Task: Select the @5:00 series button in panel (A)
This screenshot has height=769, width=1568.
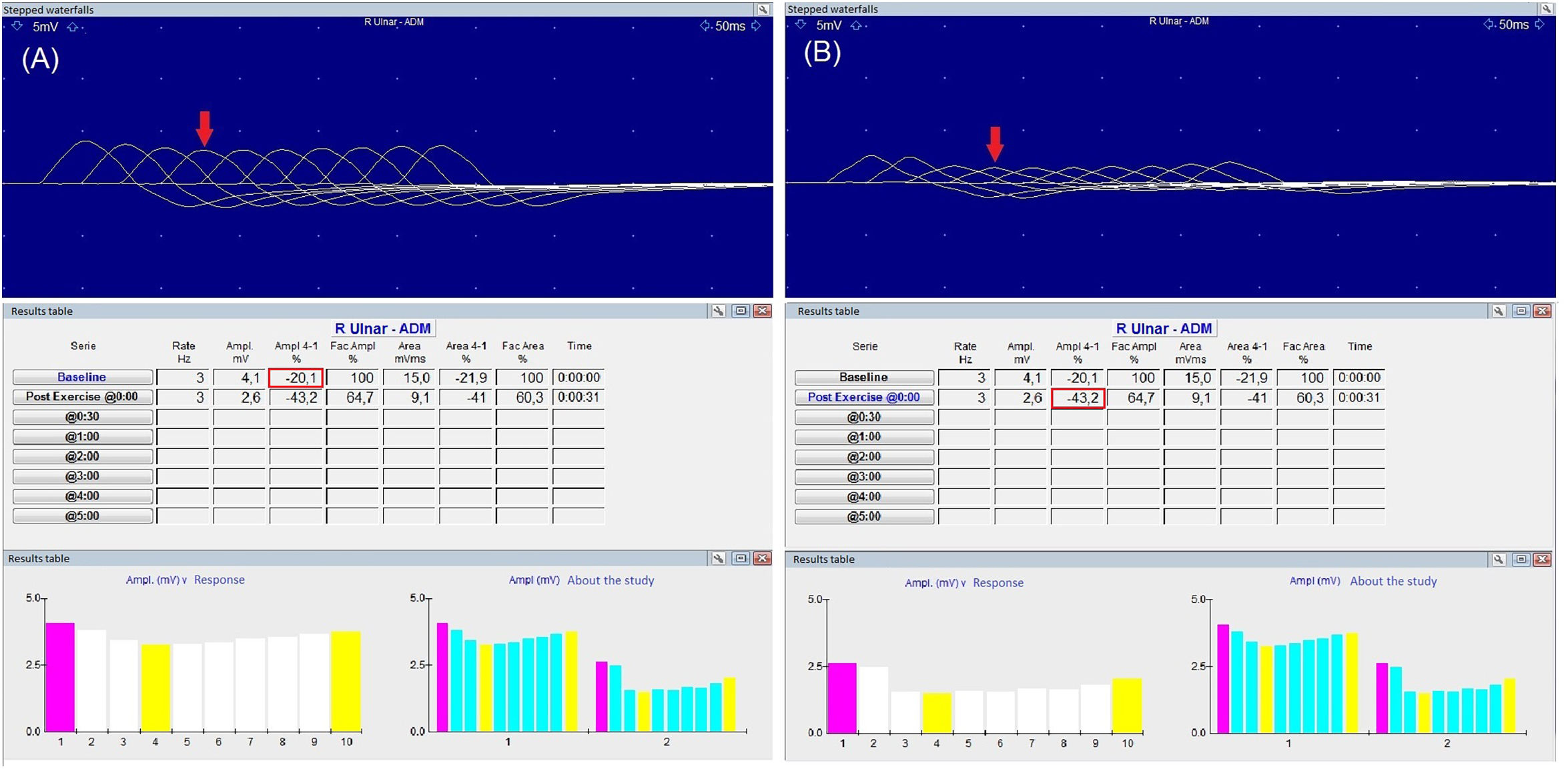Action: [x=82, y=516]
